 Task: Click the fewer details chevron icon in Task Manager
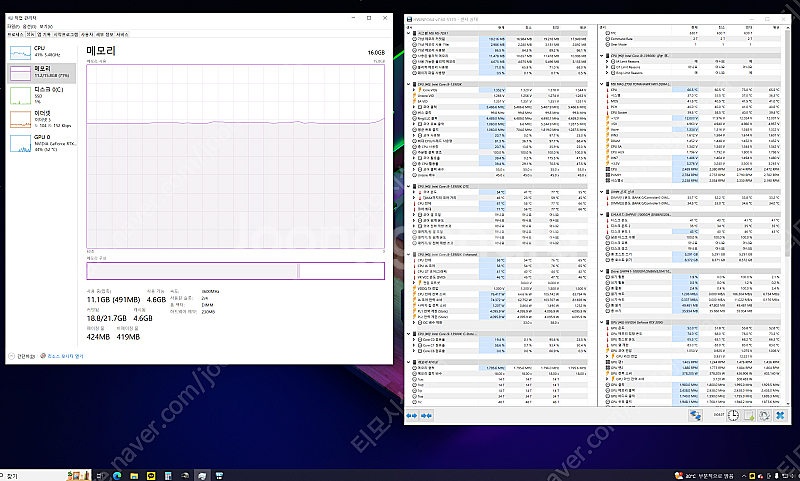tap(11, 356)
